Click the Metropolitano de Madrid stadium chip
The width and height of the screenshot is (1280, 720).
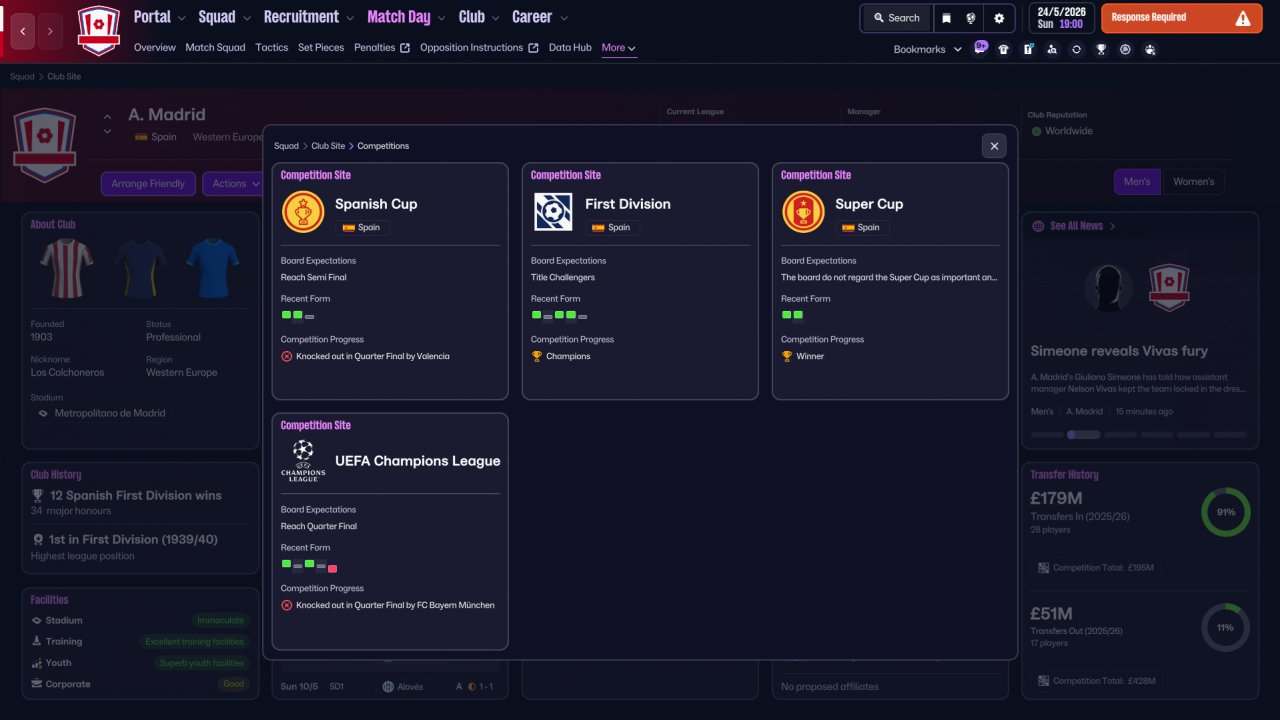point(100,413)
